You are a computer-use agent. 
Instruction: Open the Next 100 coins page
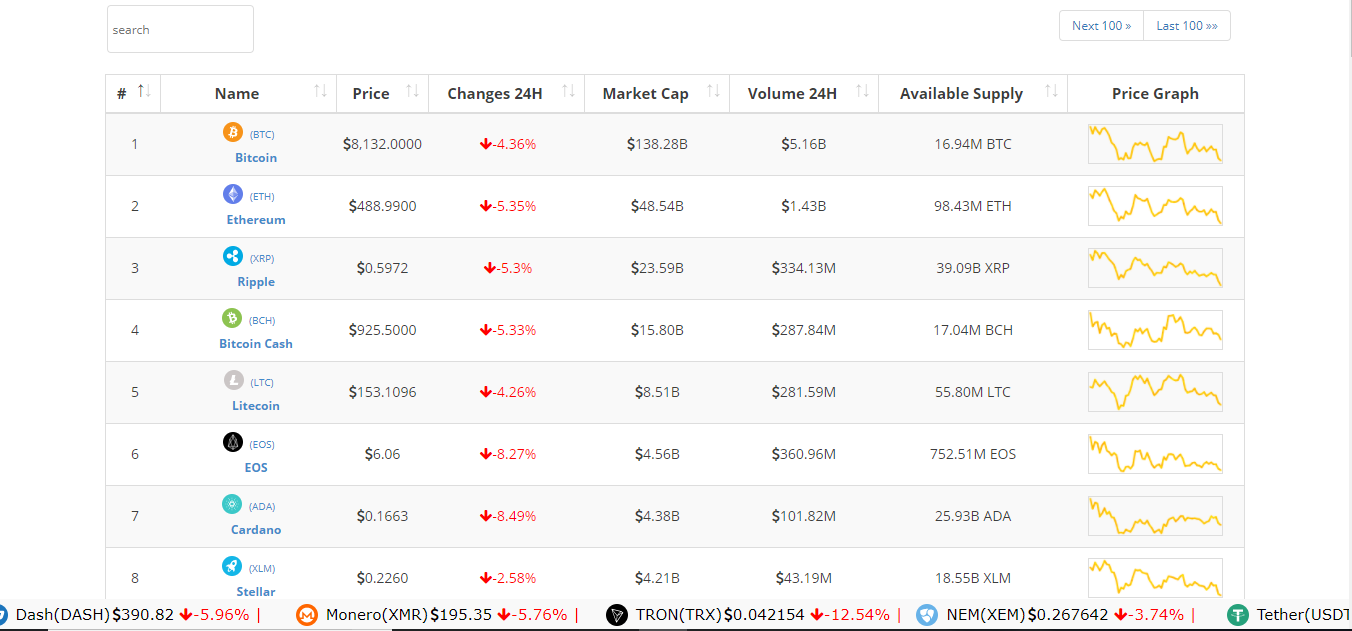click(1100, 25)
